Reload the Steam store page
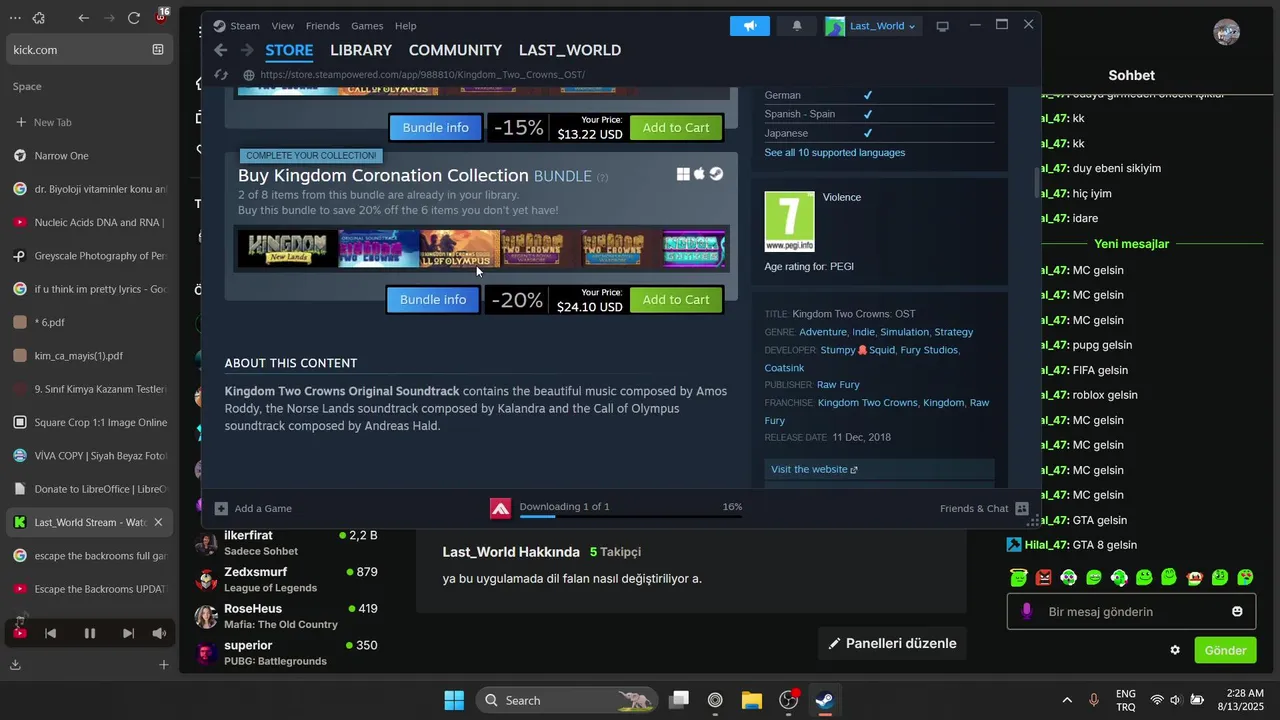This screenshot has width=1280, height=720. coord(221,75)
